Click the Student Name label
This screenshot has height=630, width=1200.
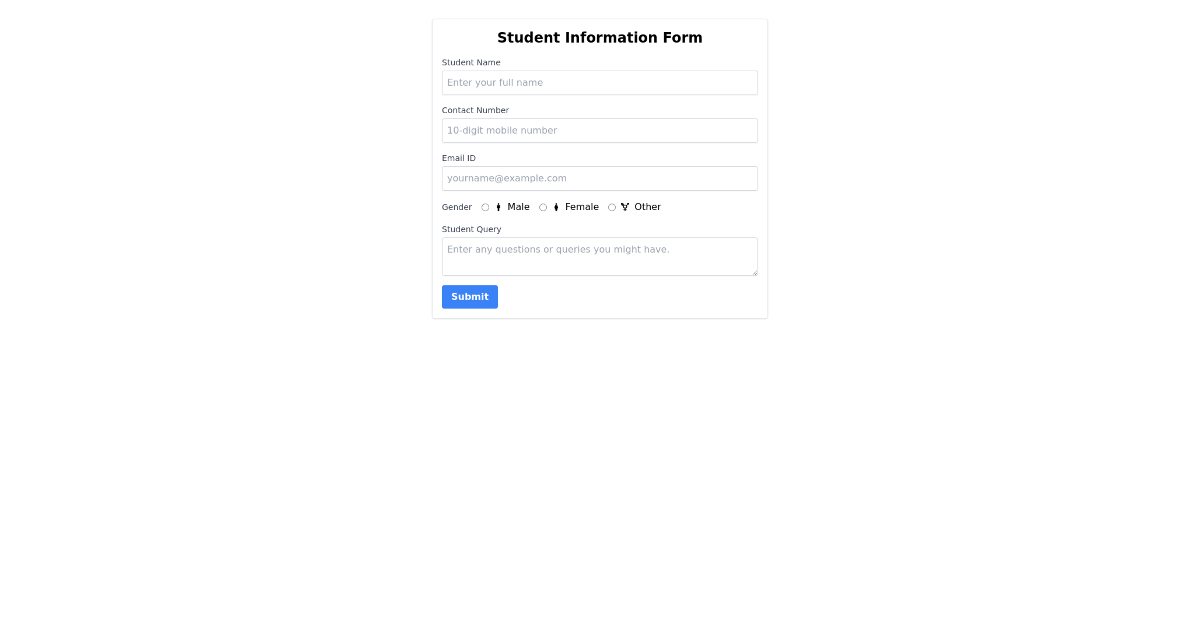[471, 62]
